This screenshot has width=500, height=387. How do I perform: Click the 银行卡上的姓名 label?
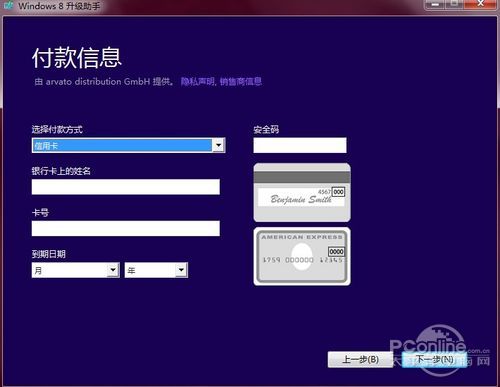point(61,171)
